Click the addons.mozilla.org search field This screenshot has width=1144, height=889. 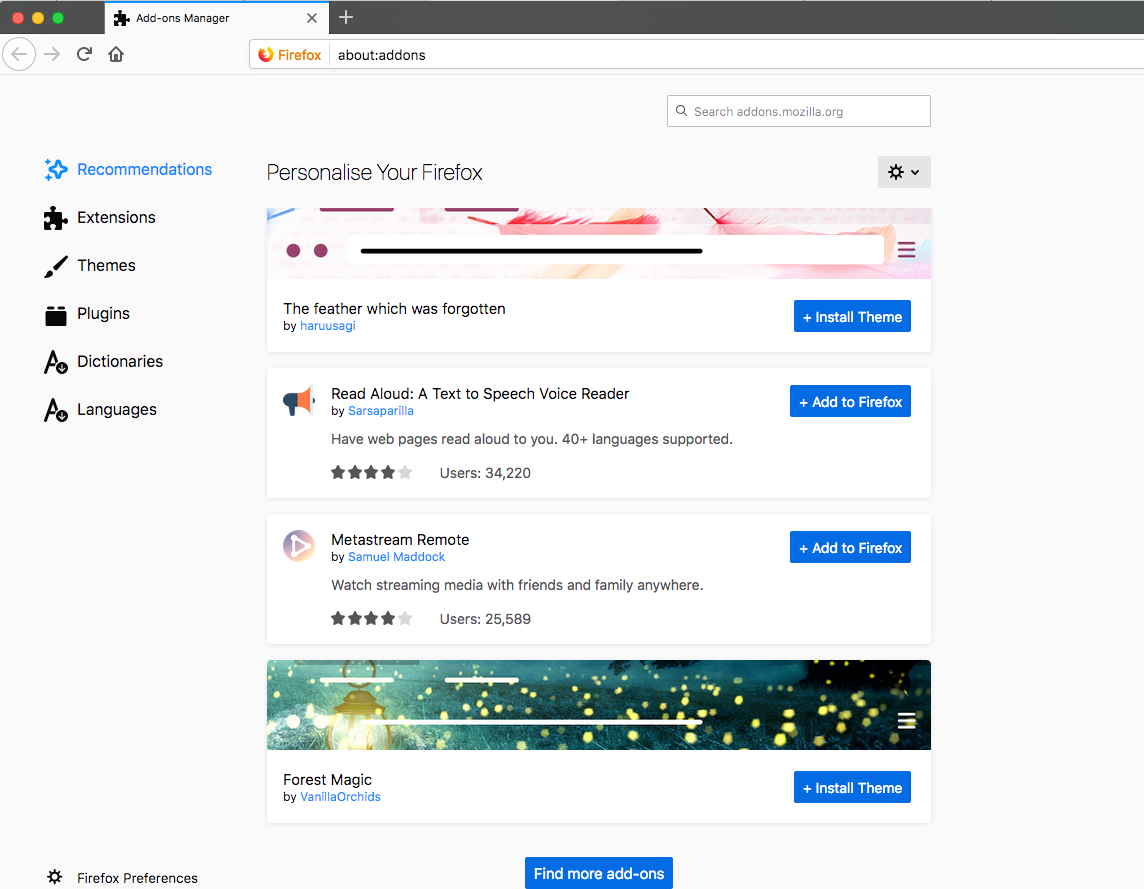tap(798, 110)
